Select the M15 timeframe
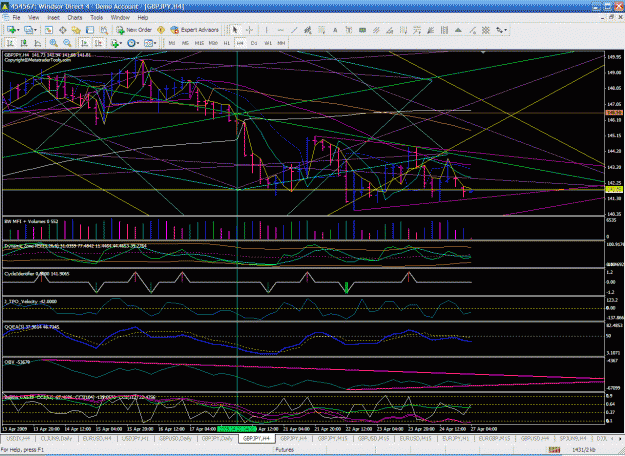The image size is (625, 456). click(199, 43)
